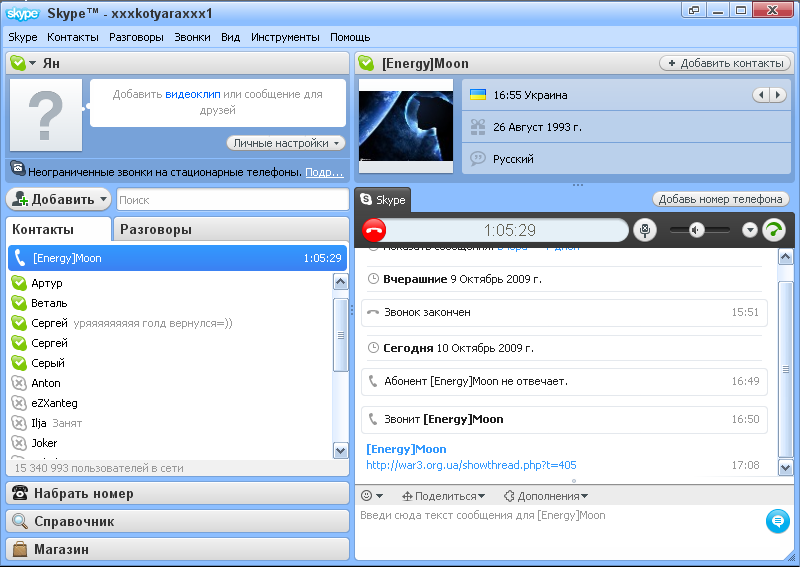Open the Справочник directory
Screen dimensions: 800x567
click(x=178, y=522)
